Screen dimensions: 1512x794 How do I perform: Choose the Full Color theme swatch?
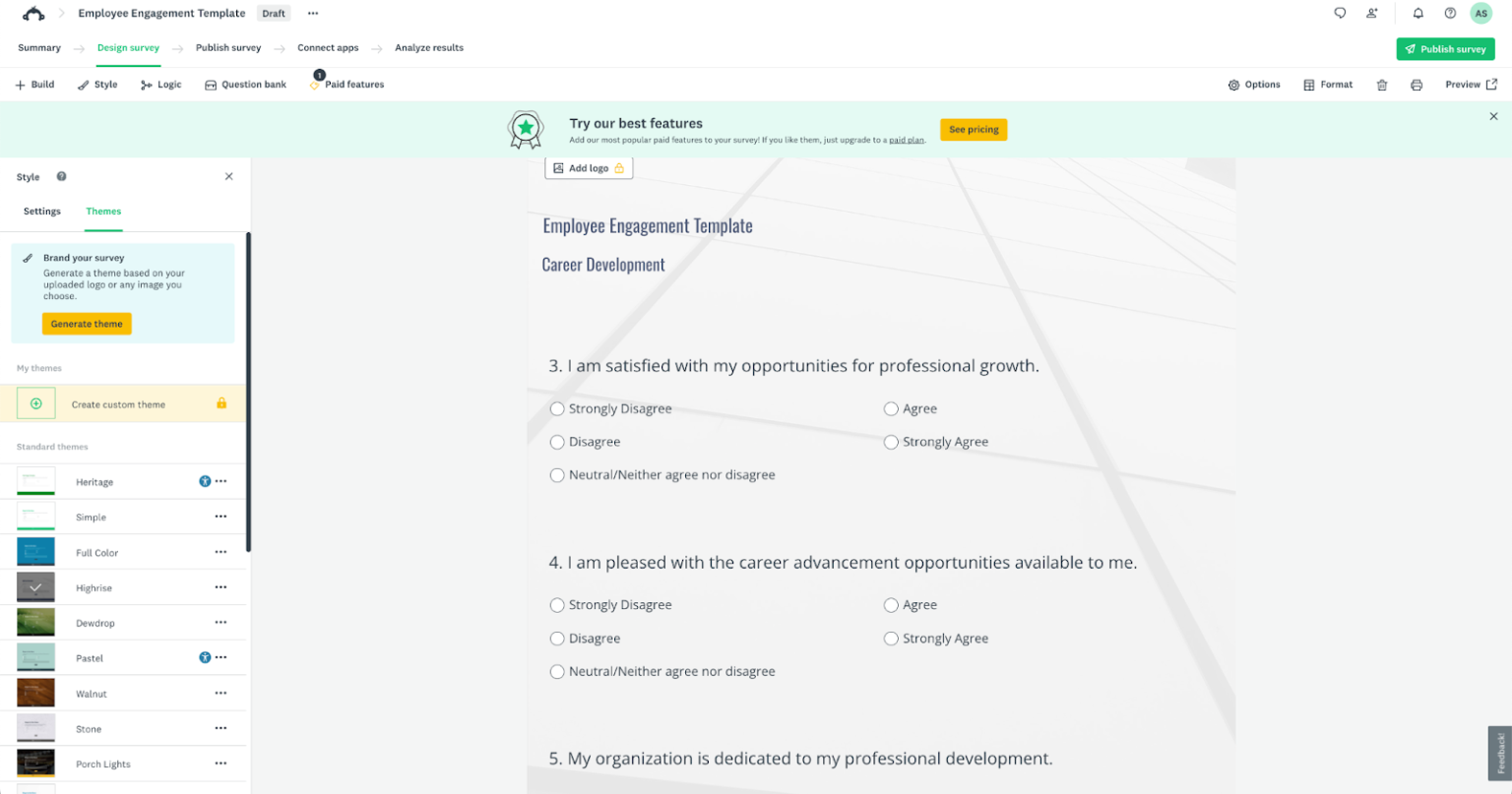[x=36, y=552]
